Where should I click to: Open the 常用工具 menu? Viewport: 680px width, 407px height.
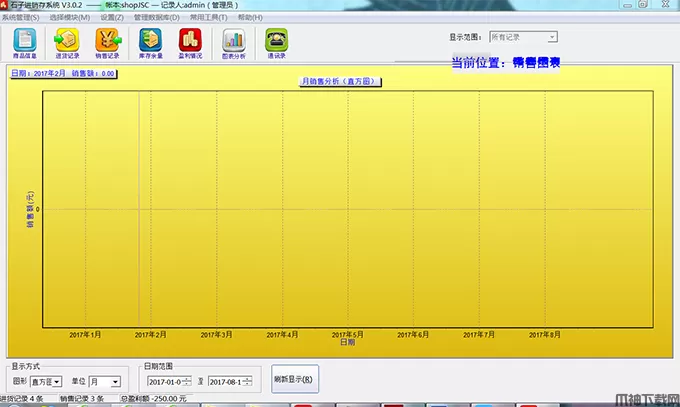[x=207, y=18]
